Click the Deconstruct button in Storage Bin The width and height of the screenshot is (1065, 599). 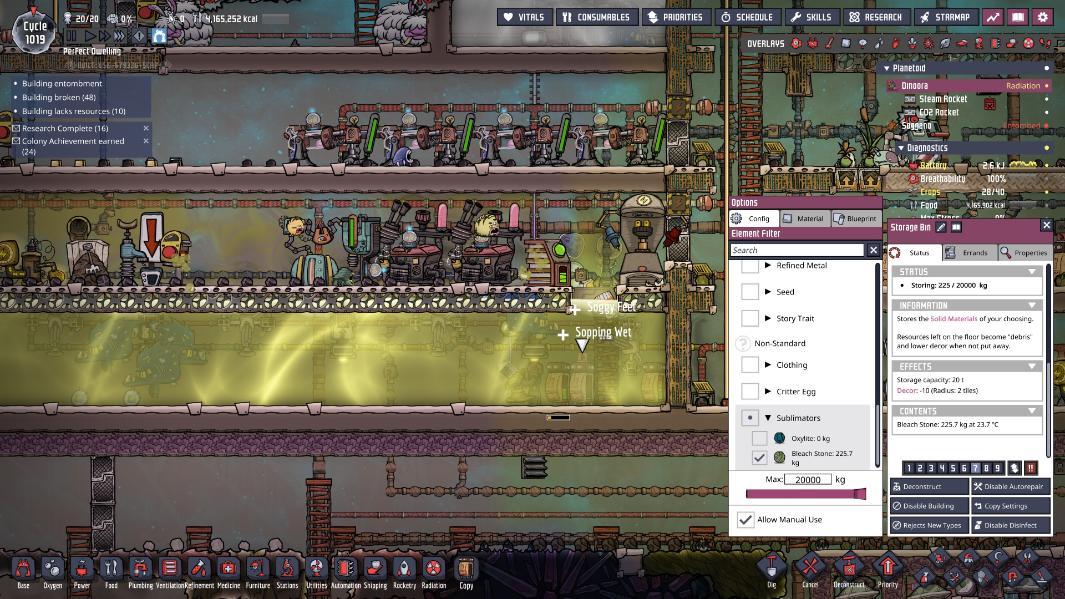[x=929, y=487]
